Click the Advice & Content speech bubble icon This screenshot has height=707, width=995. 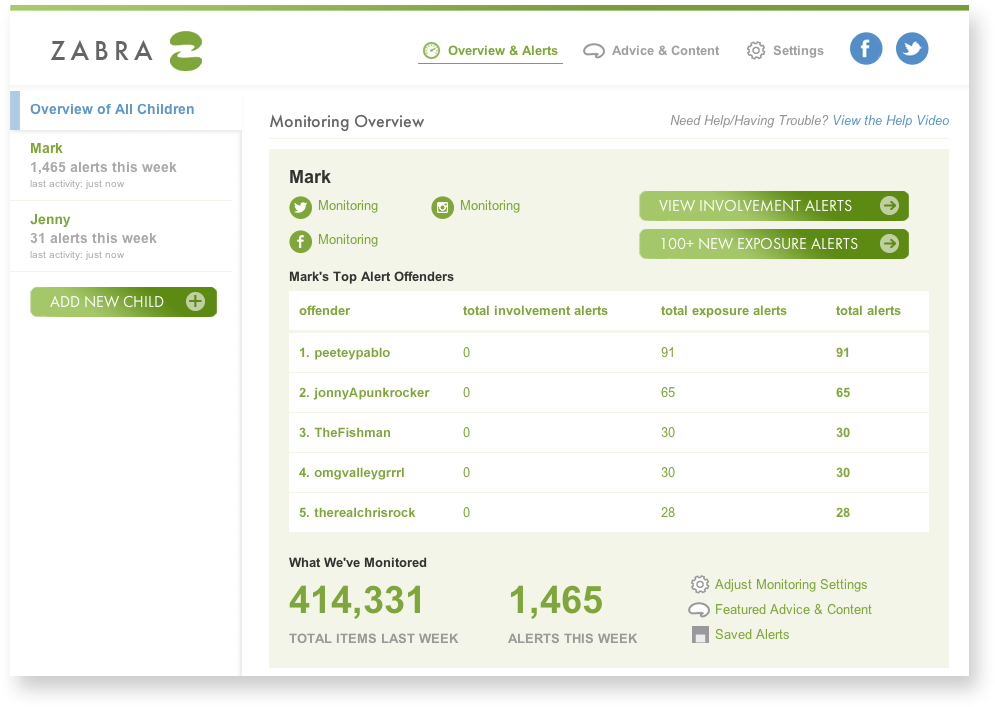594,51
